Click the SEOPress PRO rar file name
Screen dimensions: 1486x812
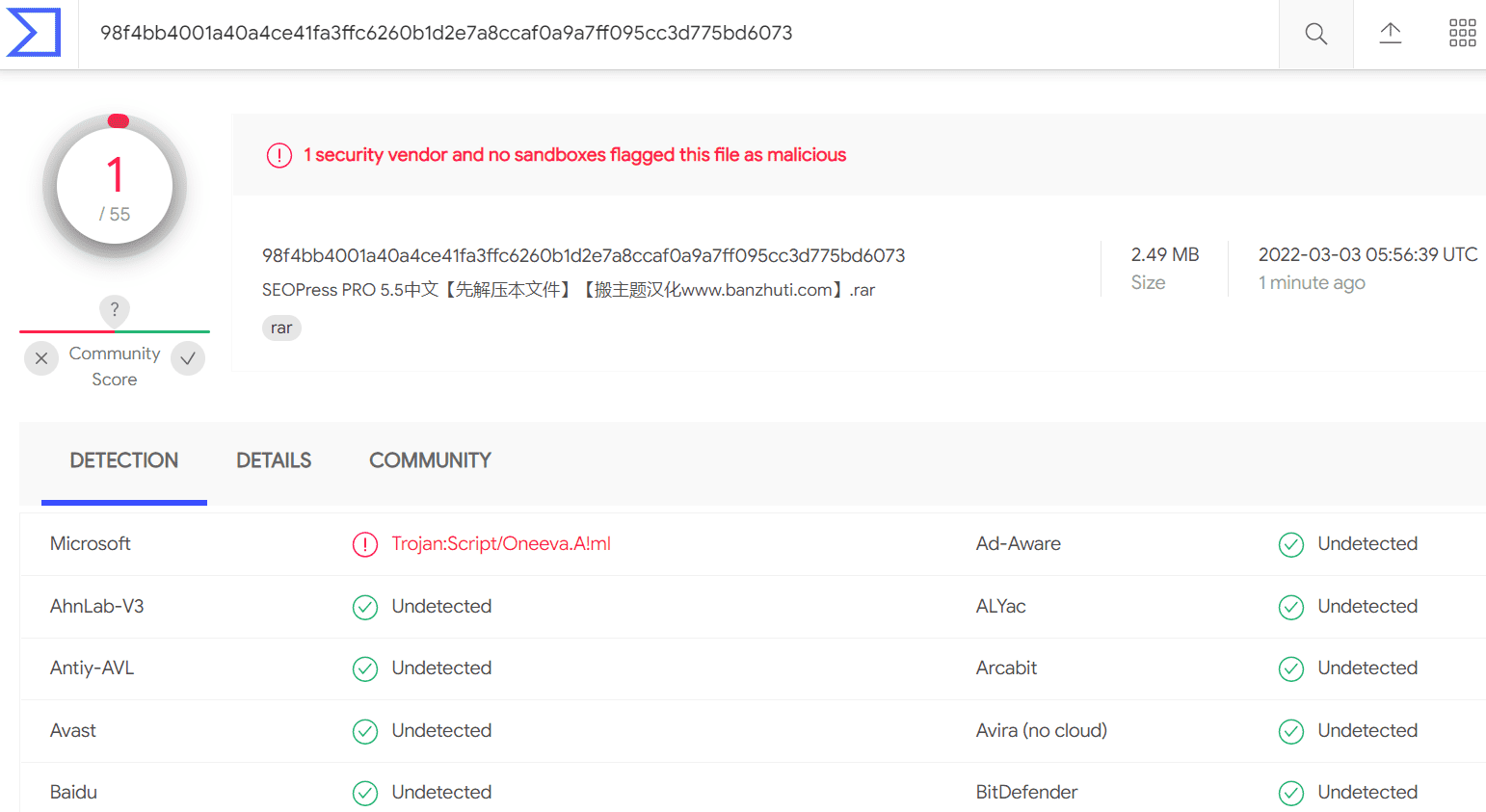click(569, 290)
